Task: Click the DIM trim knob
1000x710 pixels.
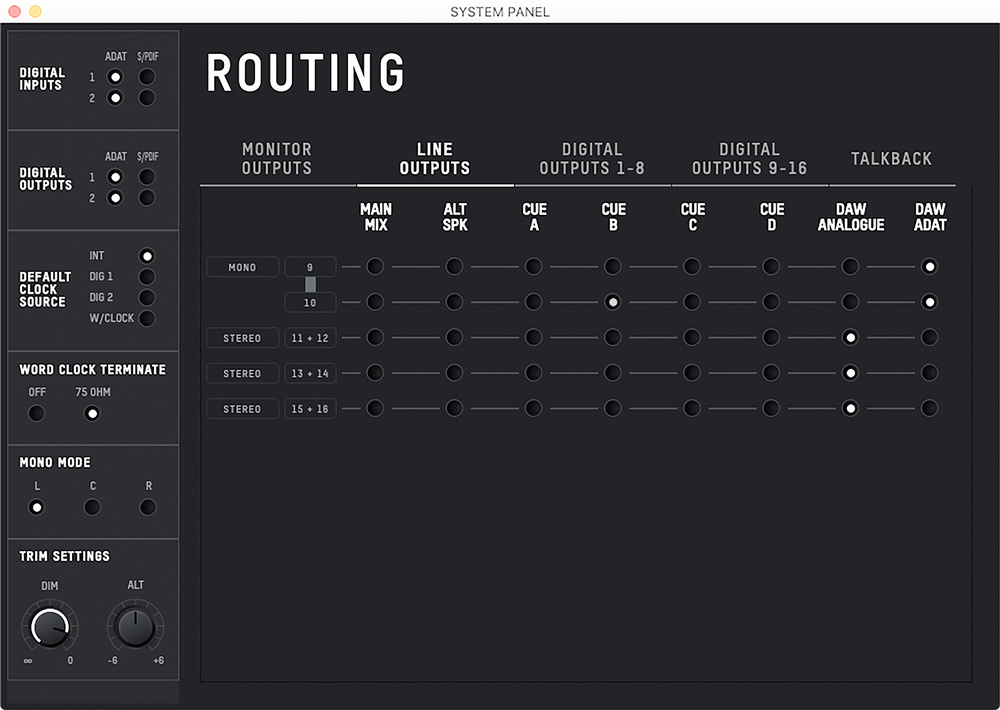Action: (49, 628)
